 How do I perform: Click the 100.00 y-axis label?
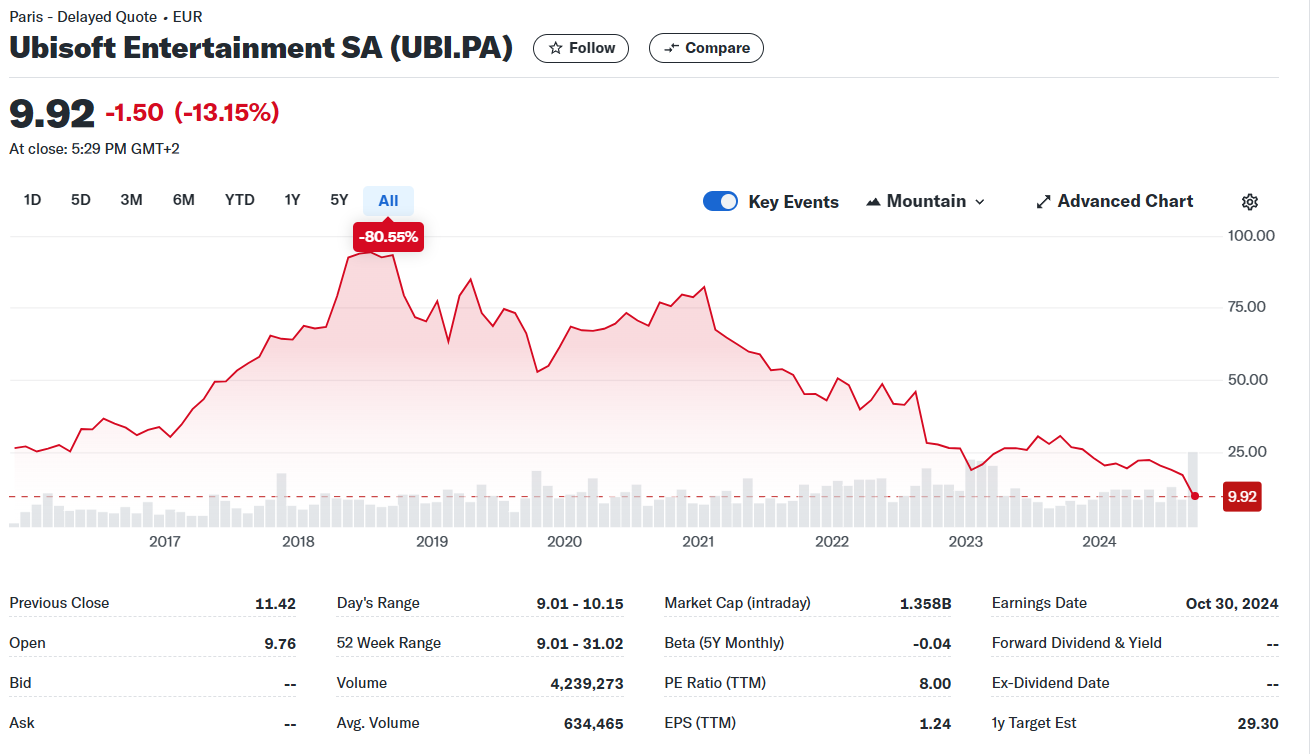pos(1251,236)
